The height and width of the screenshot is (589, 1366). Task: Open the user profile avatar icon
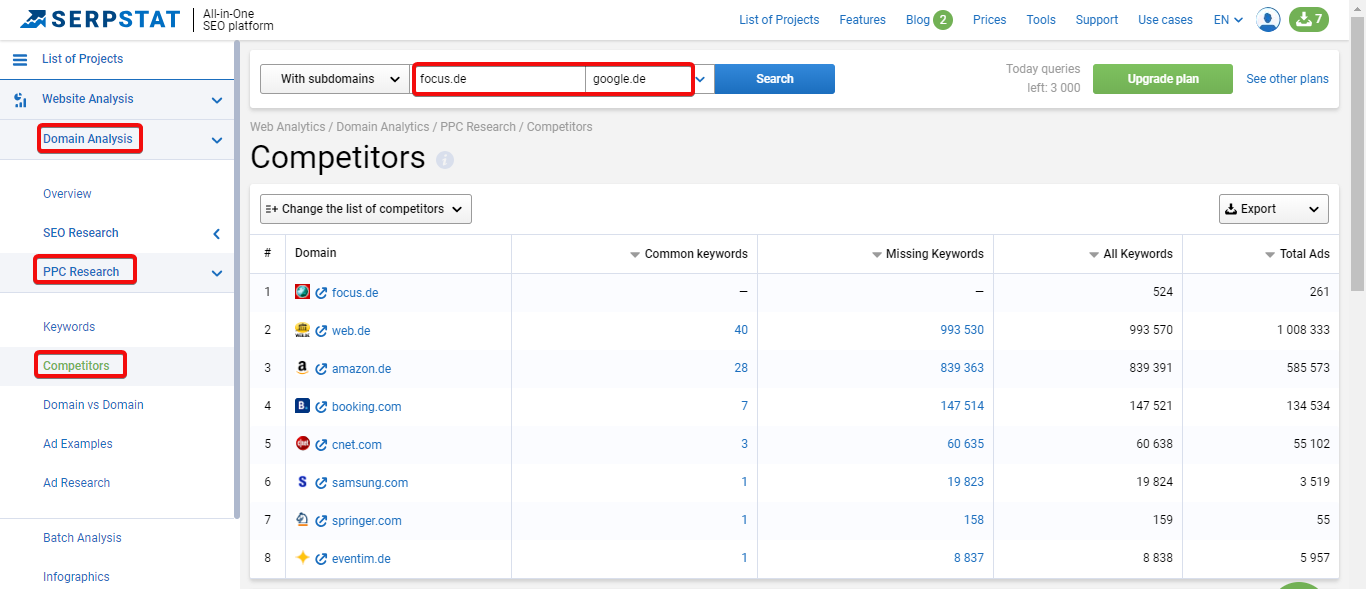pyautogui.click(x=1268, y=19)
